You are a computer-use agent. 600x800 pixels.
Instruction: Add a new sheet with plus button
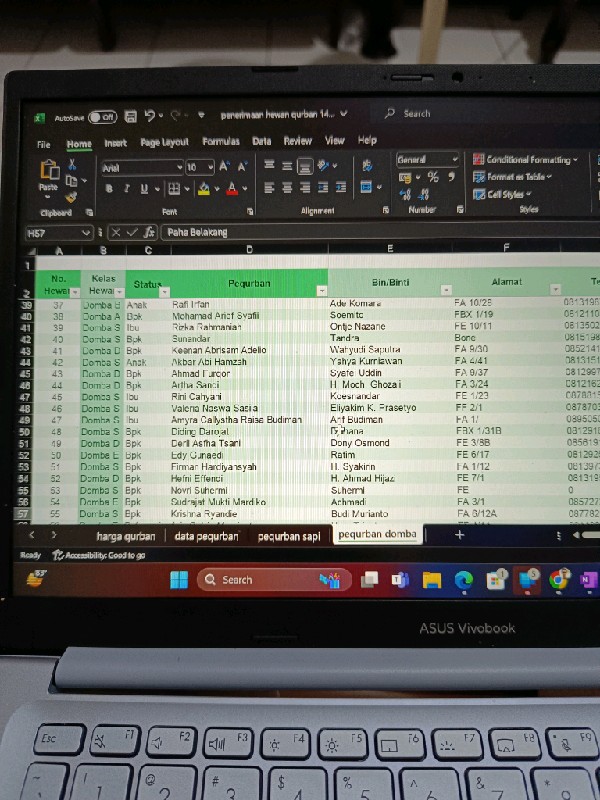click(x=459, y=535)
